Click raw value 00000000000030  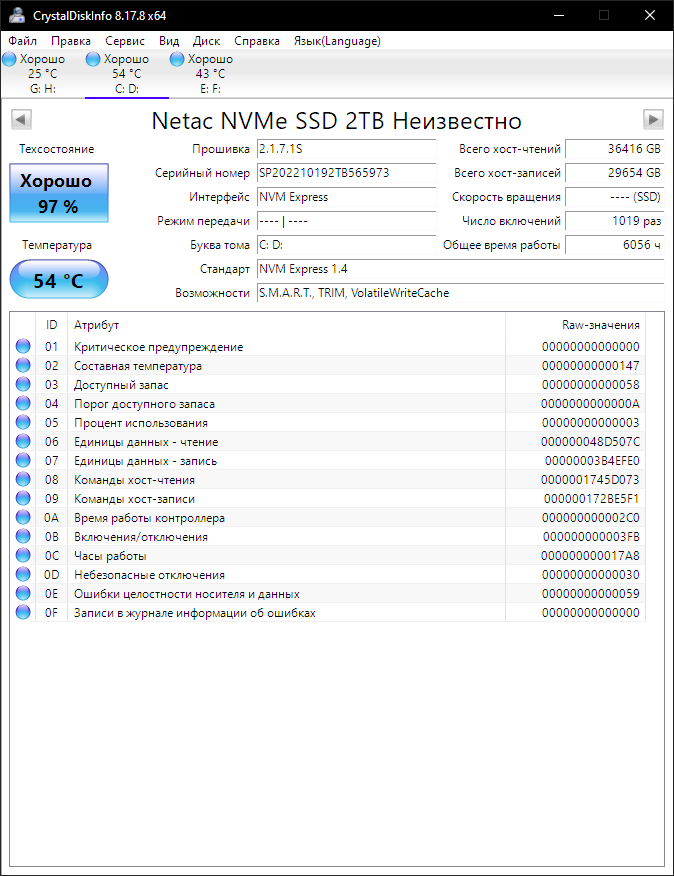click(x=591, y=575)
